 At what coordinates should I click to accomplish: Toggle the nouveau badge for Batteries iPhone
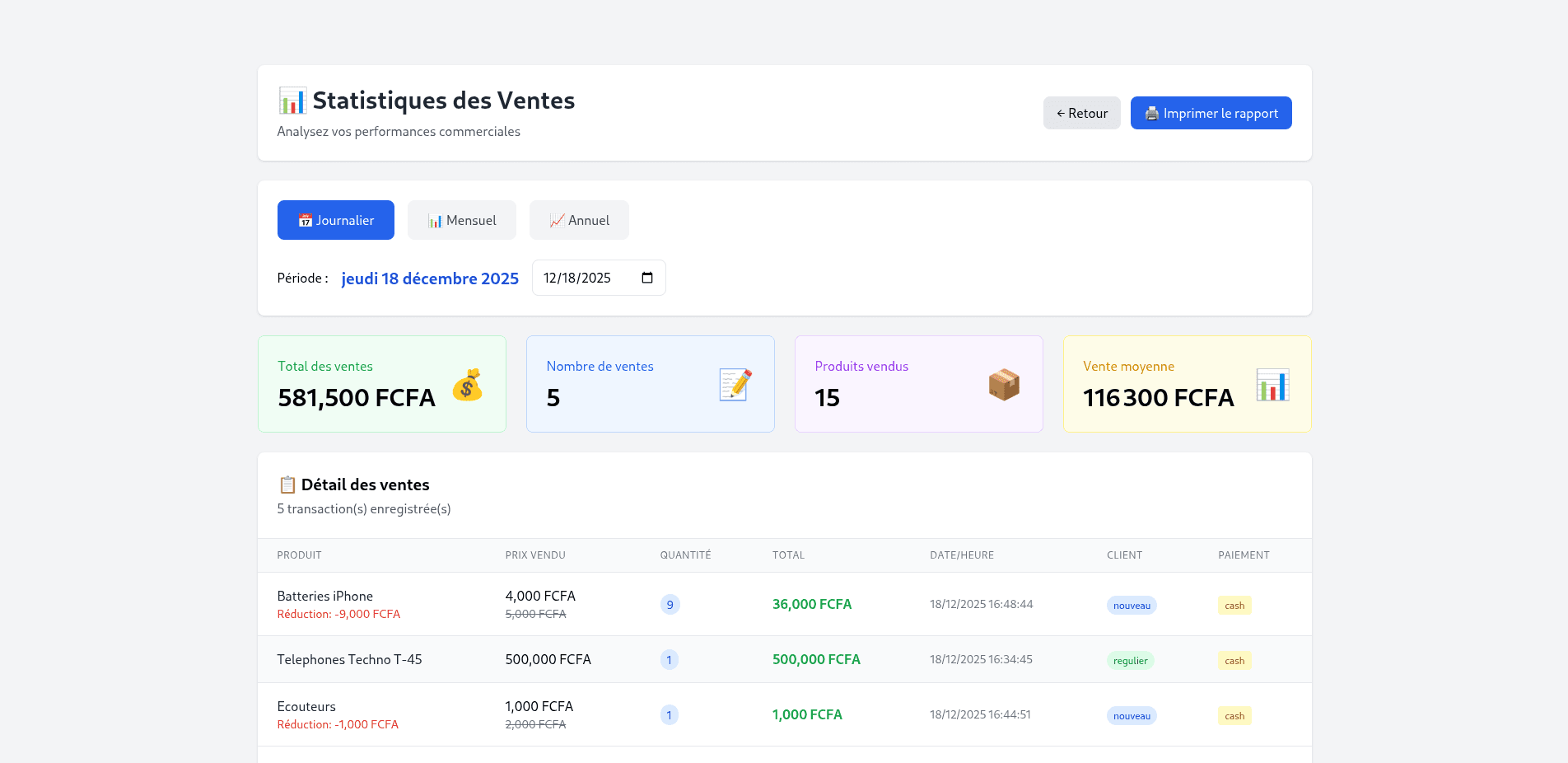click(1132, 605)
